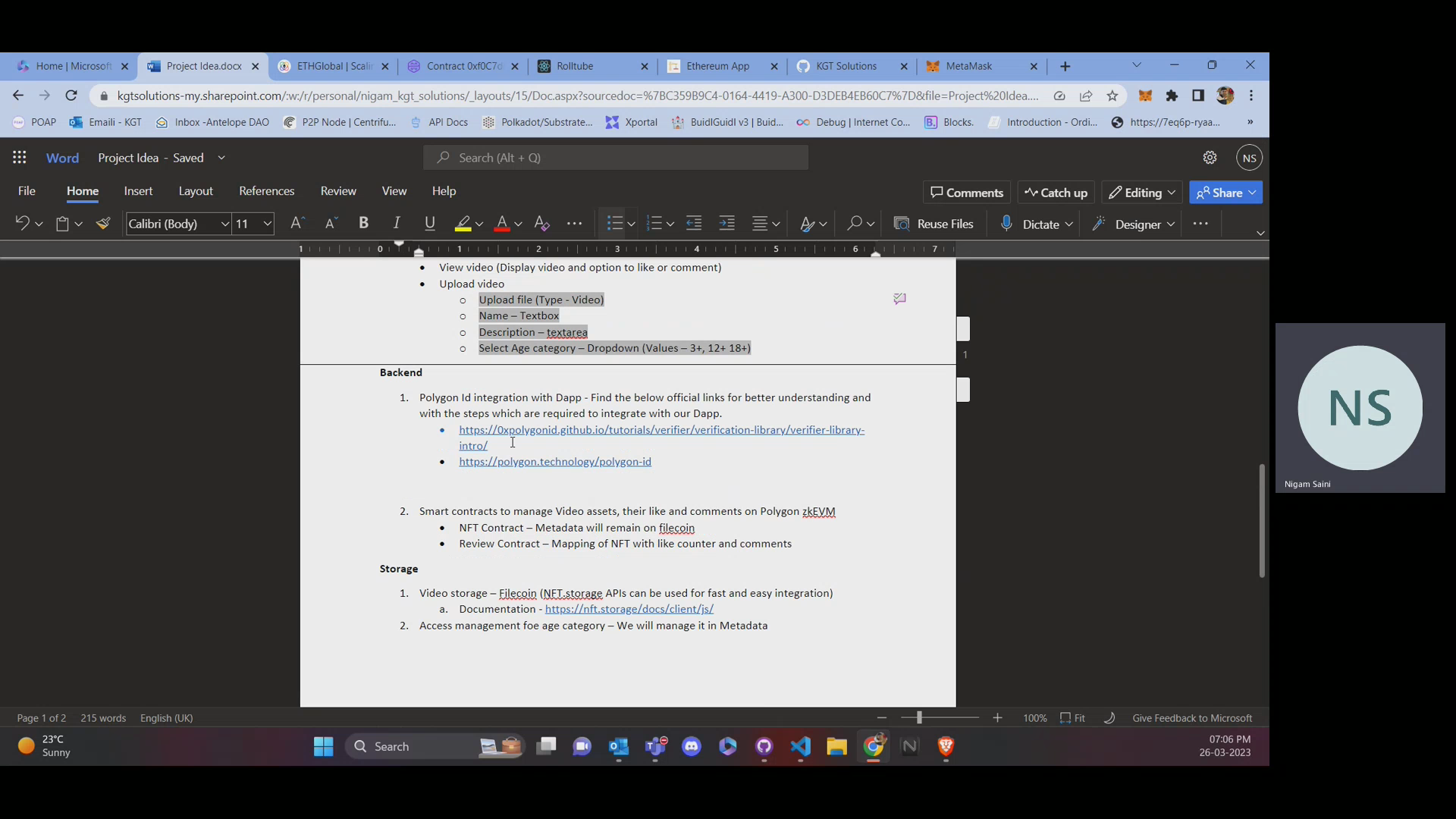Select the Format Painter brush
The width and height of the screenshot is (1456, 819).
pos(103,224)
